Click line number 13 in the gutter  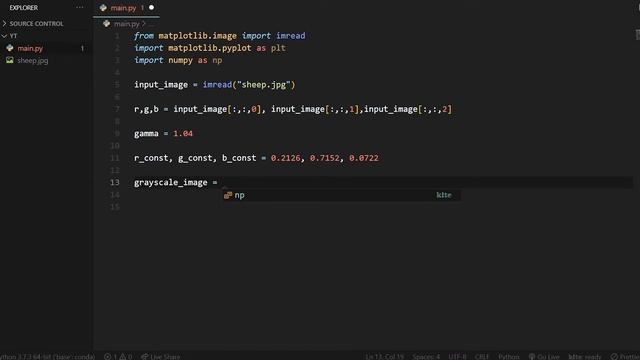(115, 182)
